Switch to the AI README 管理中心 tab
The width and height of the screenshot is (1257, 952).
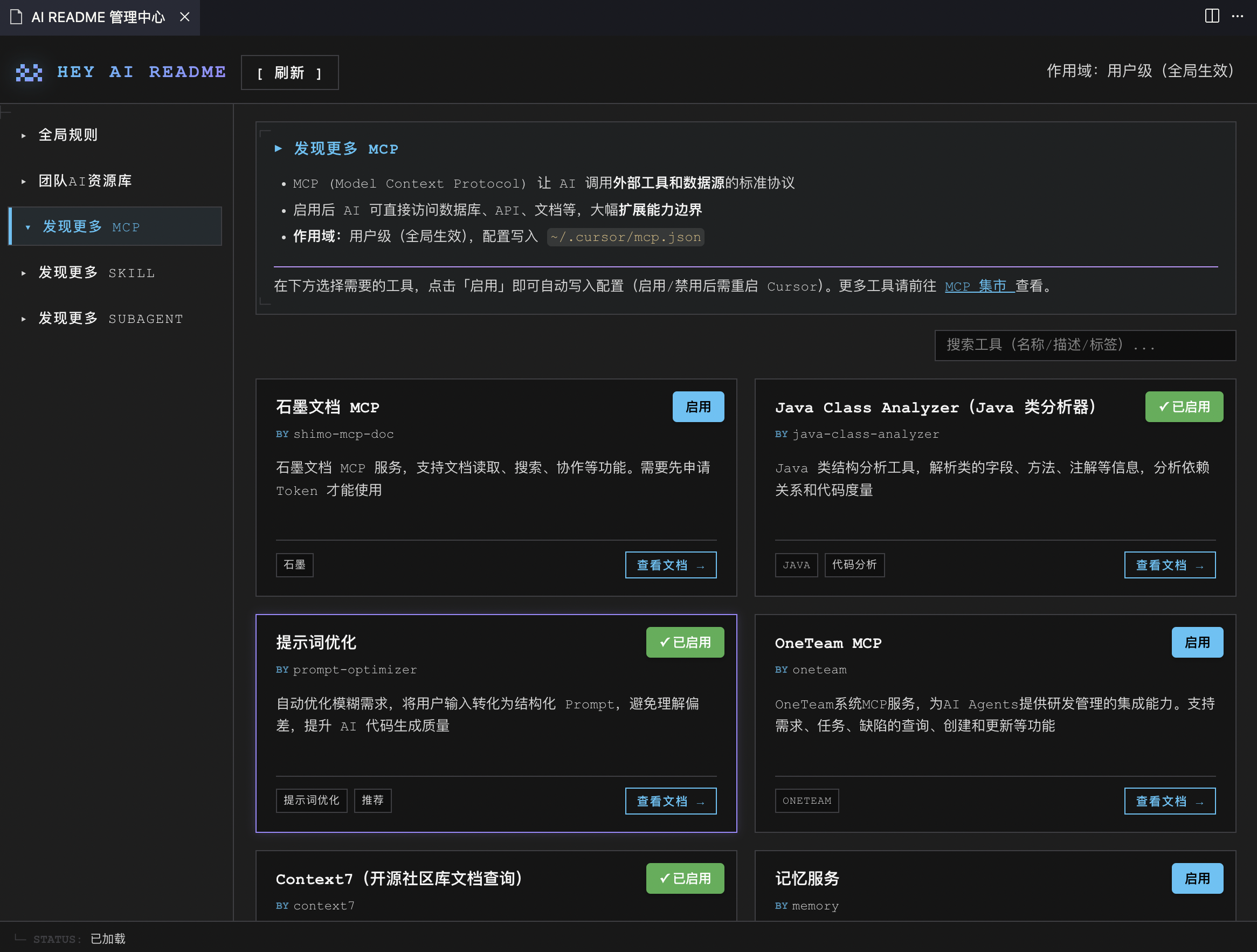[99, 18]
